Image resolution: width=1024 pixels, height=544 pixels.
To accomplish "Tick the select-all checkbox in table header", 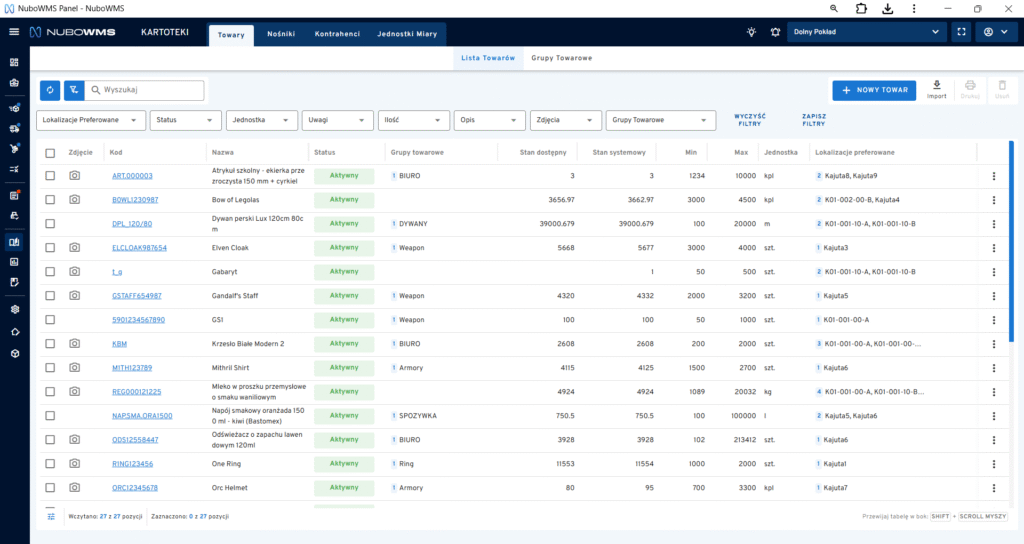I will [50, 152].
